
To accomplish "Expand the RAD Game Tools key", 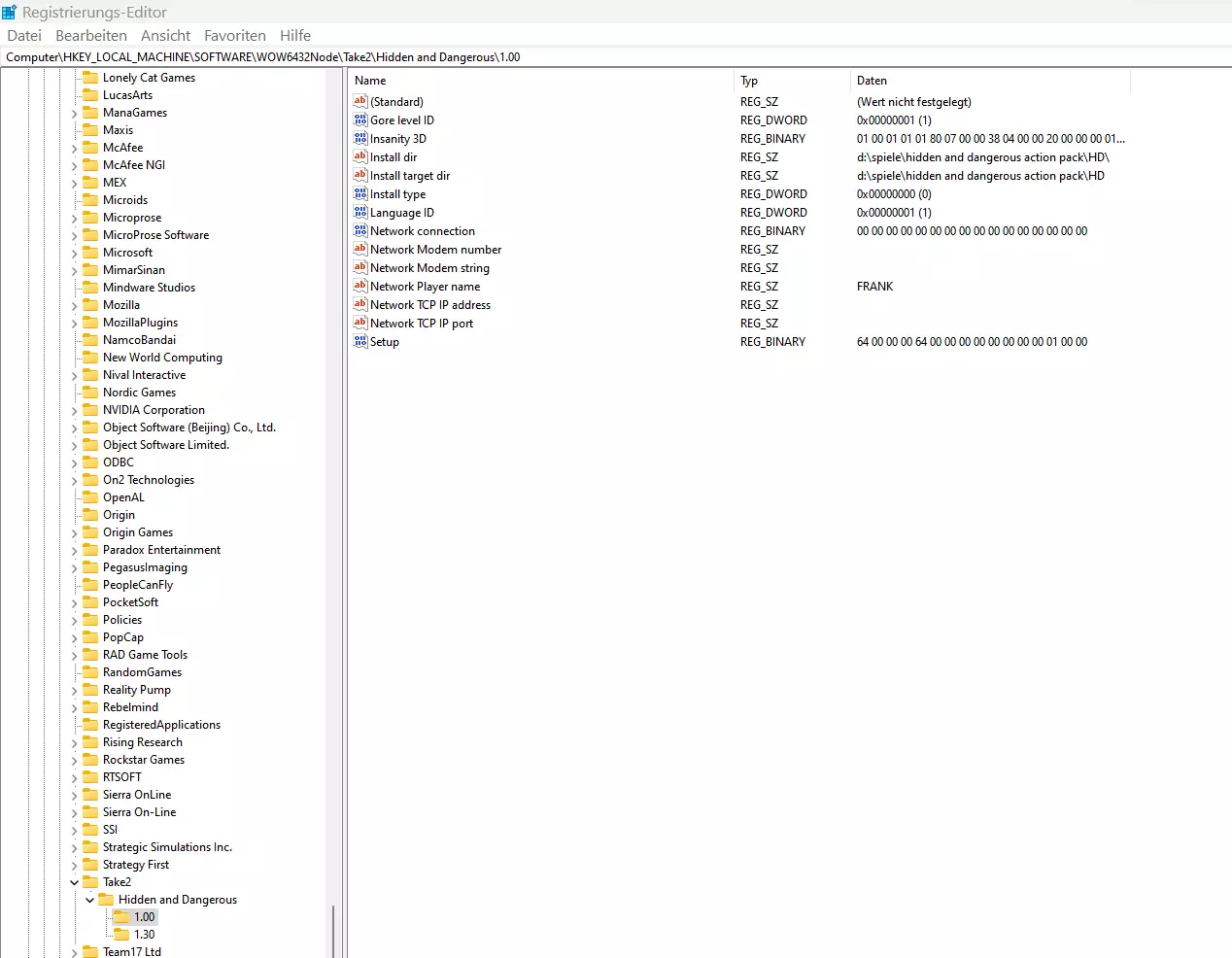I will pos(75,655).
